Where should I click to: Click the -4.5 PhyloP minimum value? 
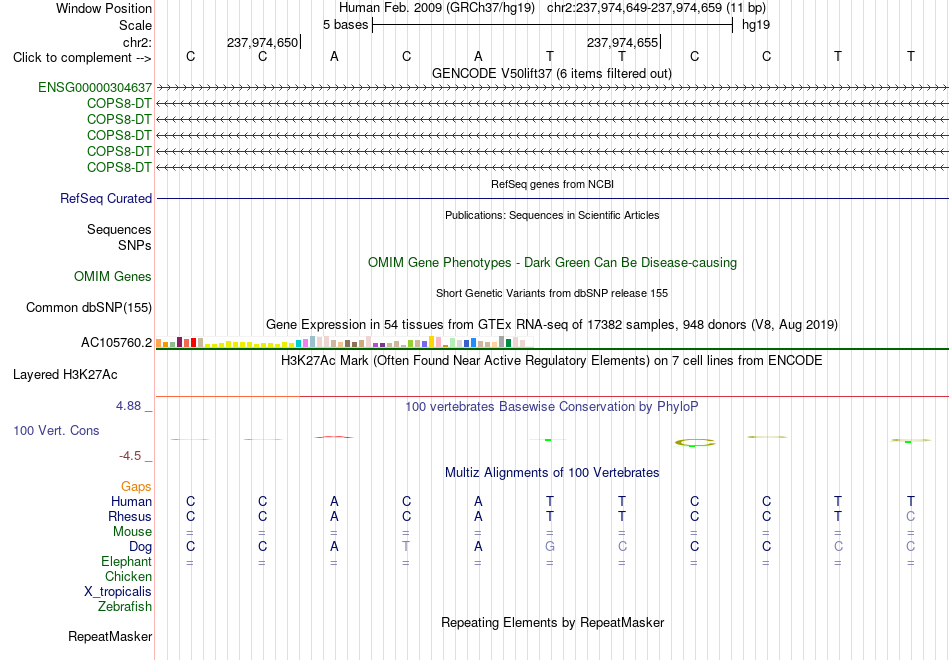(x=130, y=456)
